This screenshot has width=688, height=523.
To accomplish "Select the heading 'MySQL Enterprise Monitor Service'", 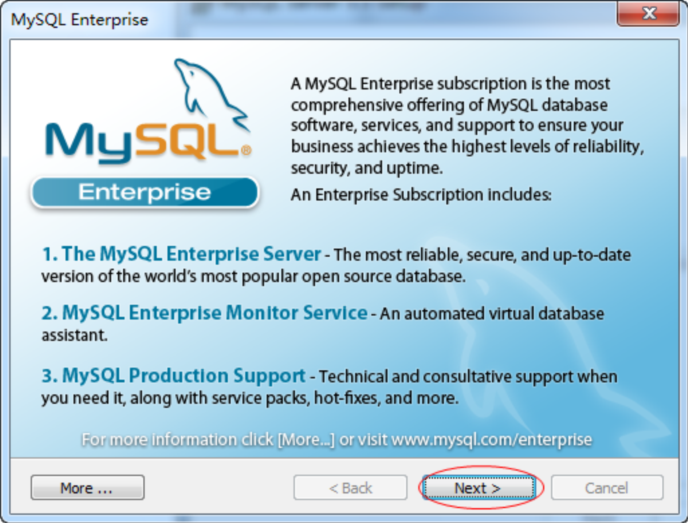I will 215,313.
